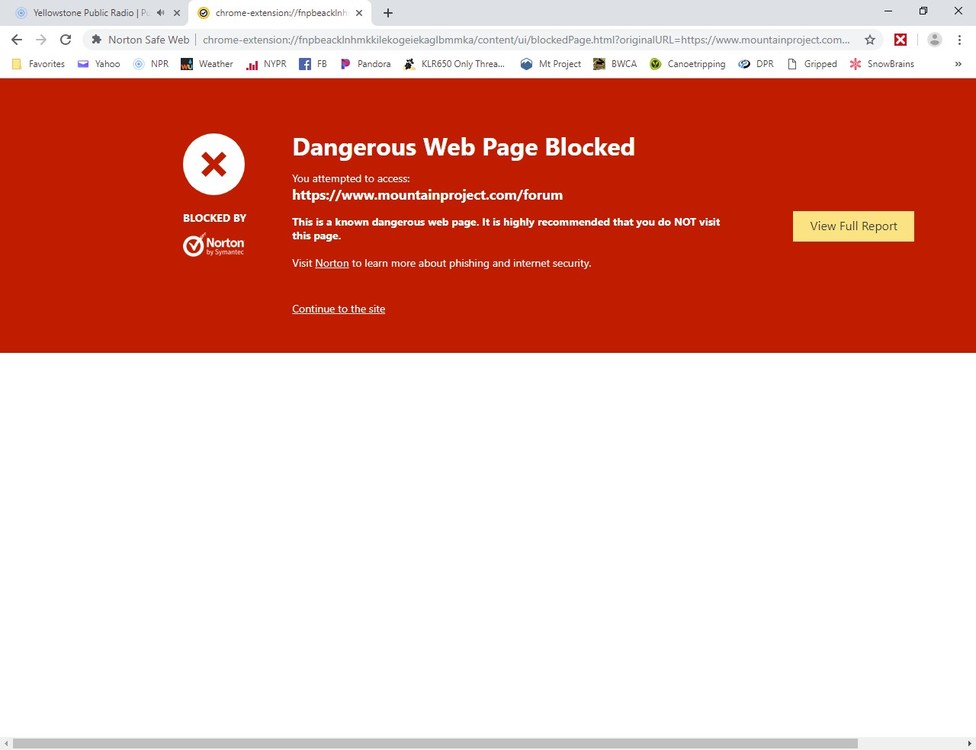Minimize the Chrome window
The image size is (976, 750).
888,11
